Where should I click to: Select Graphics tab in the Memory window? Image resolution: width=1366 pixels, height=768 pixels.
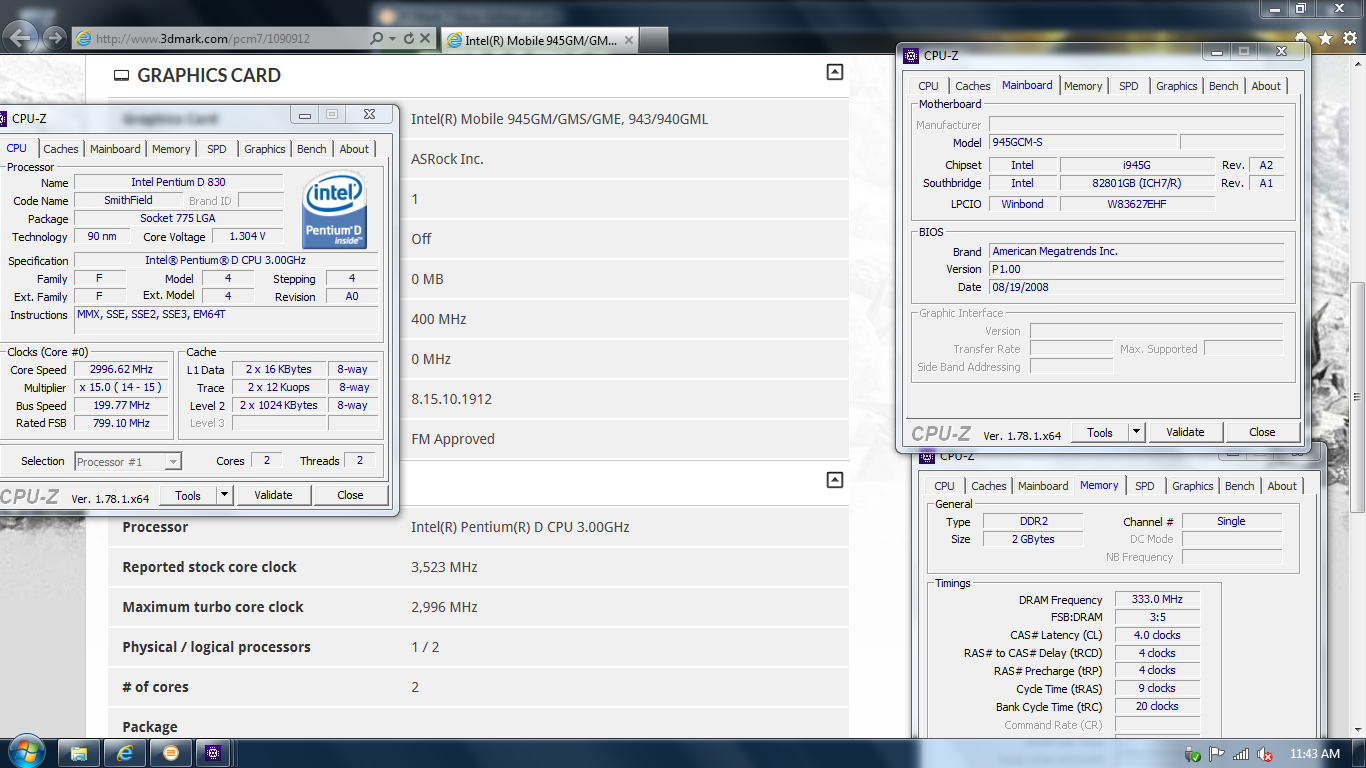[1193, 486]
